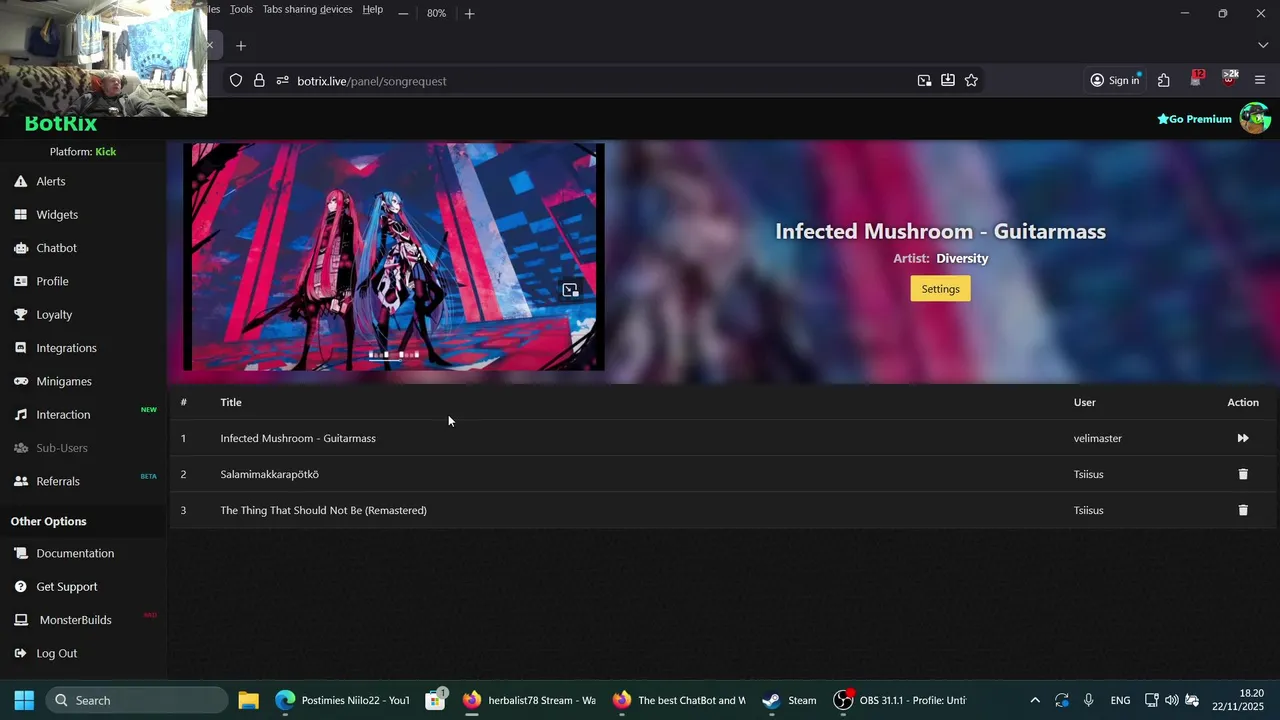Screen dimensions: 1280x720
Task: Show hidden system tray icons
Action: pyautogui.click(x=1035, y=700)
